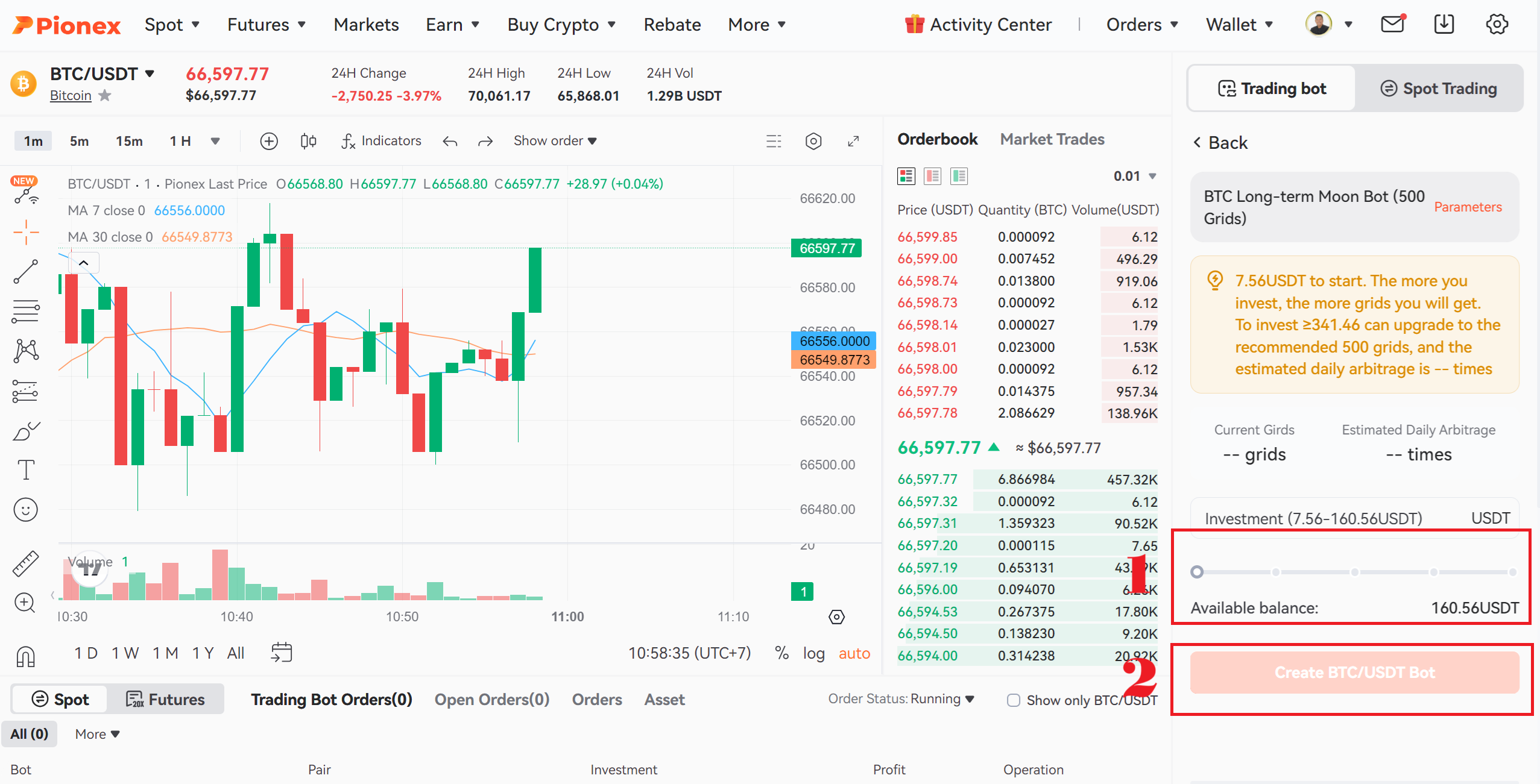Open the bot Parameters link
The image size is (1540, 784).
click(x=1468, y=207)
